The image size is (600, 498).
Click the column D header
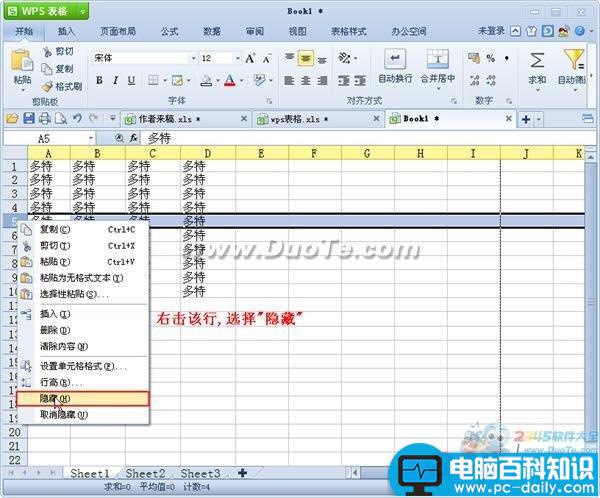pyautogui.click(x=208, y=153)
